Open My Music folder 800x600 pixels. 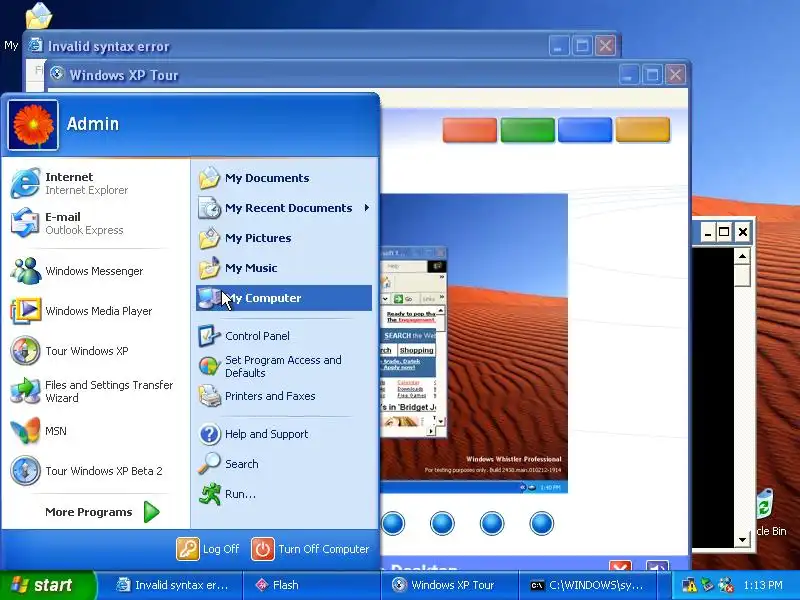284,268
